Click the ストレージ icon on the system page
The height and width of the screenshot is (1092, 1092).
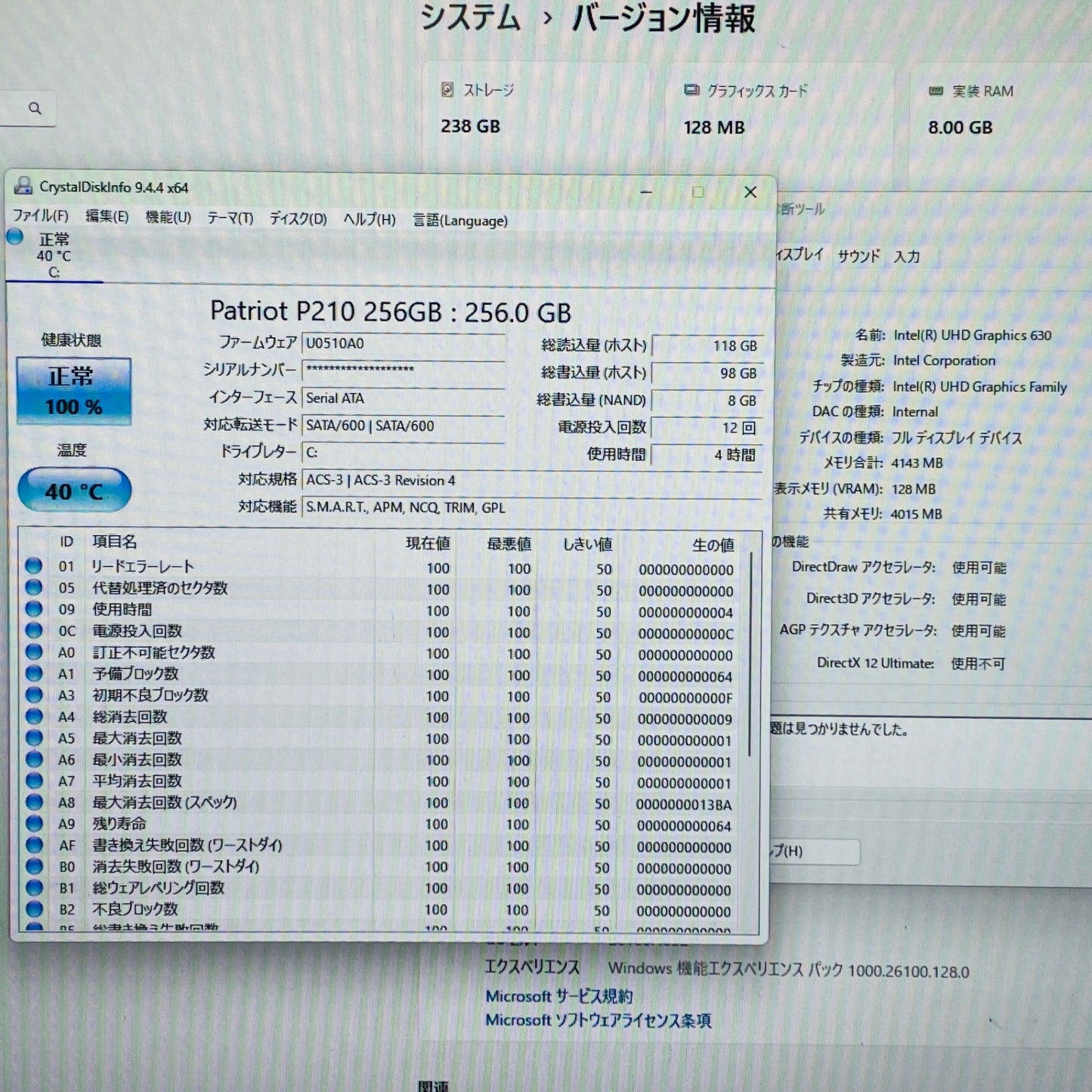447,90
